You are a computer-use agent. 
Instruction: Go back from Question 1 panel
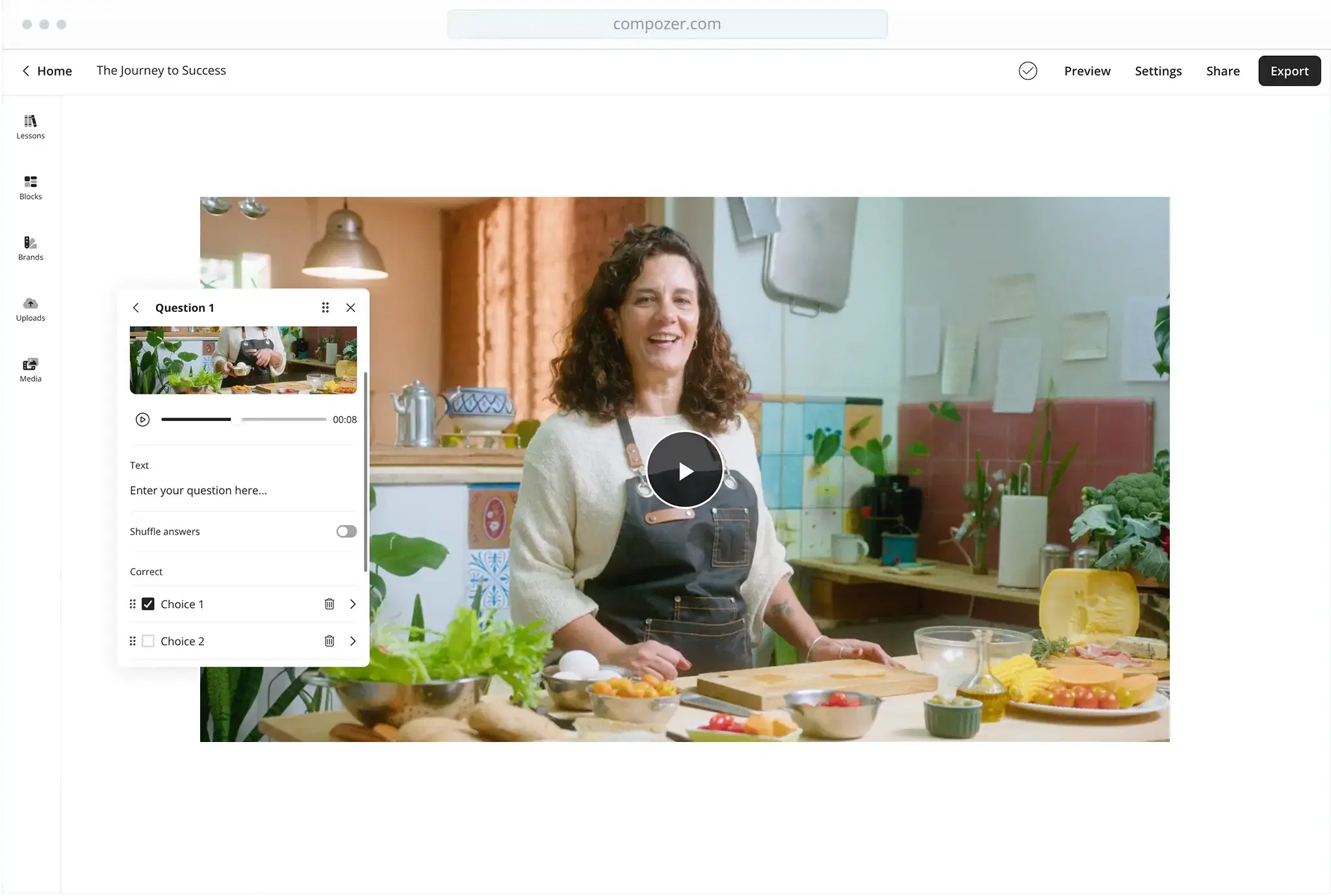[136, 307]
